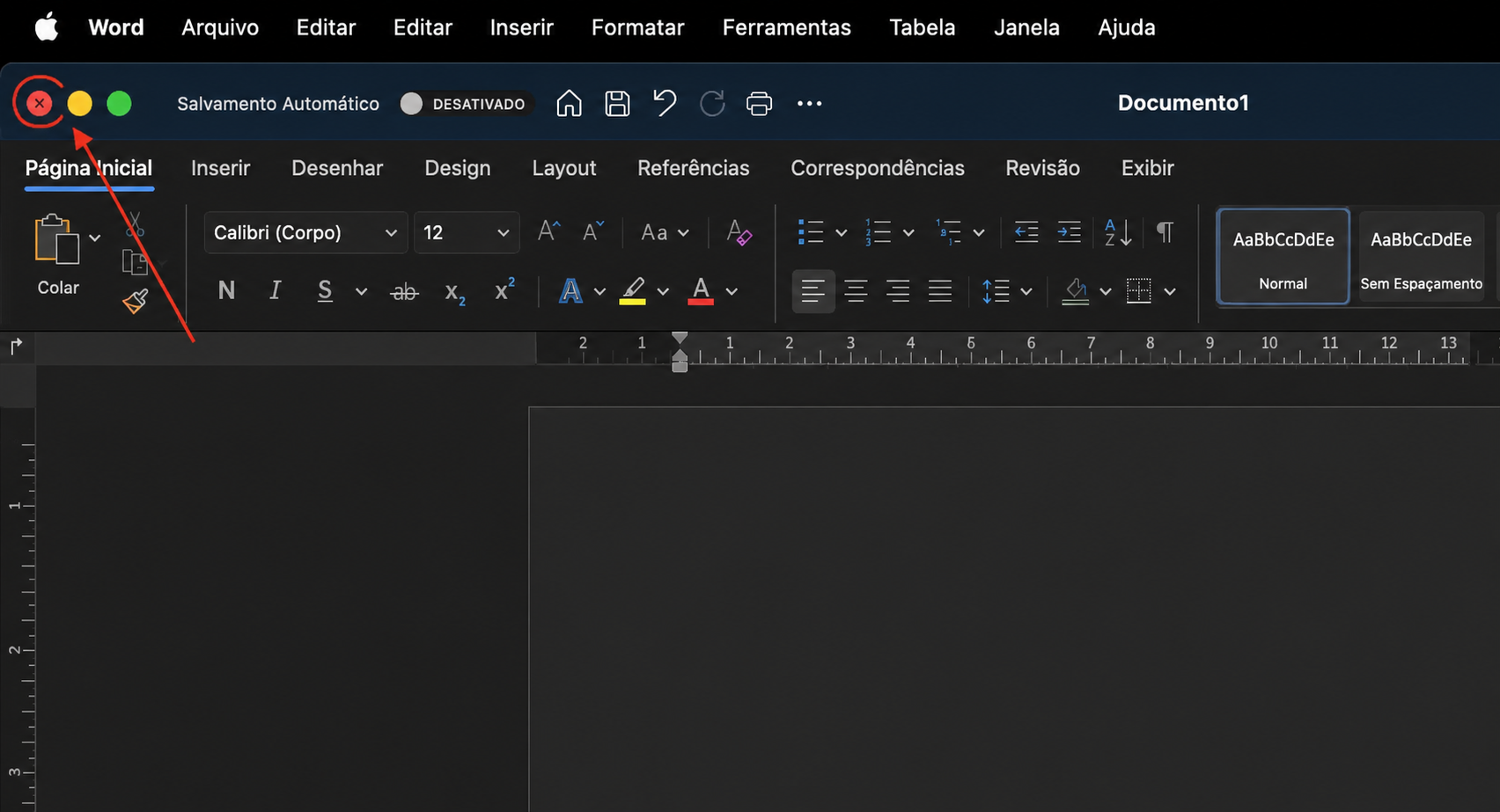The image size is (1500, 812).
Task: Decrease font size with smaller A
Action: (593, 231)
